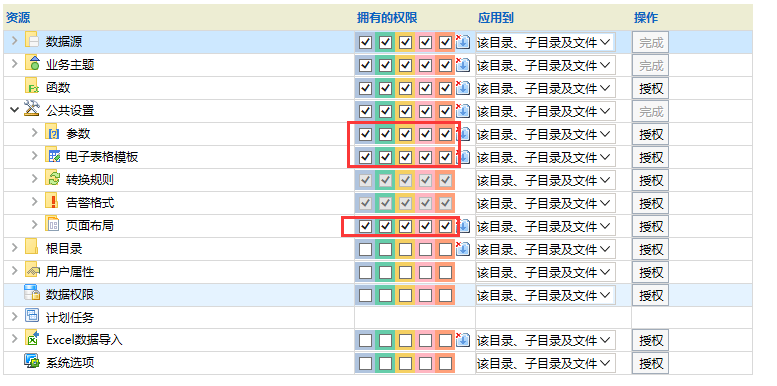The height and width of the screenshot is (386, 777).
Task: Uncheck the pink-column checkbox for 公共设置
Action: [x=425, y=111]
